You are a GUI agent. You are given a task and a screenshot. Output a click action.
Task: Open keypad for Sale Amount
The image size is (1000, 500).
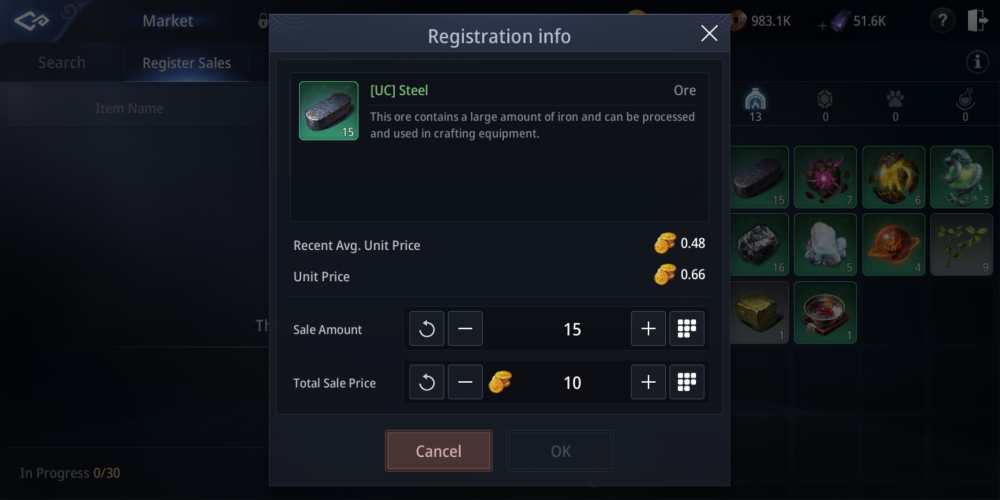(687, 329)
